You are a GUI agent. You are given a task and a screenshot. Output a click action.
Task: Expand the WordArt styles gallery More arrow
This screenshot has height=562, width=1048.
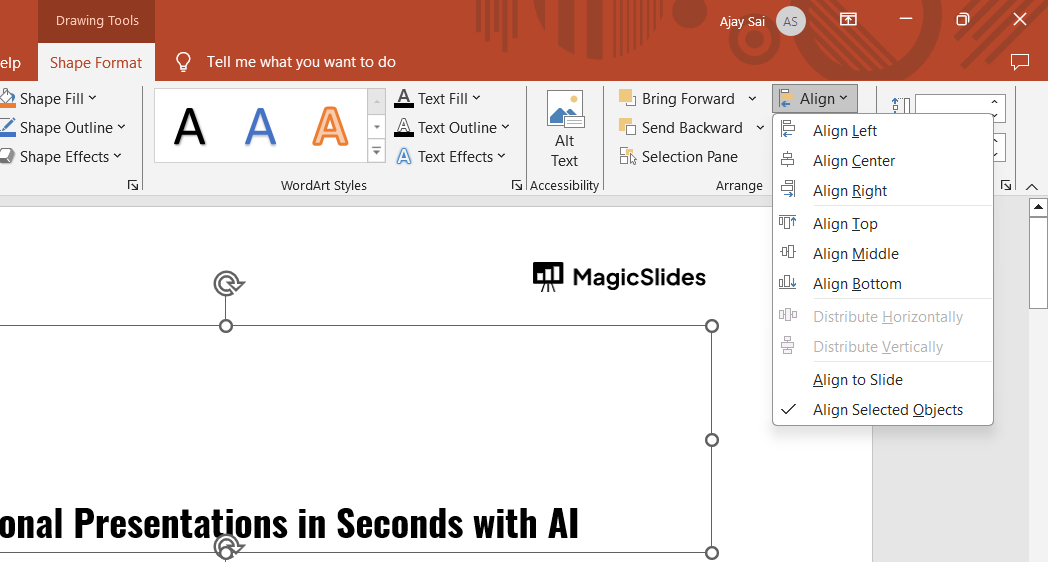[376, 152]
